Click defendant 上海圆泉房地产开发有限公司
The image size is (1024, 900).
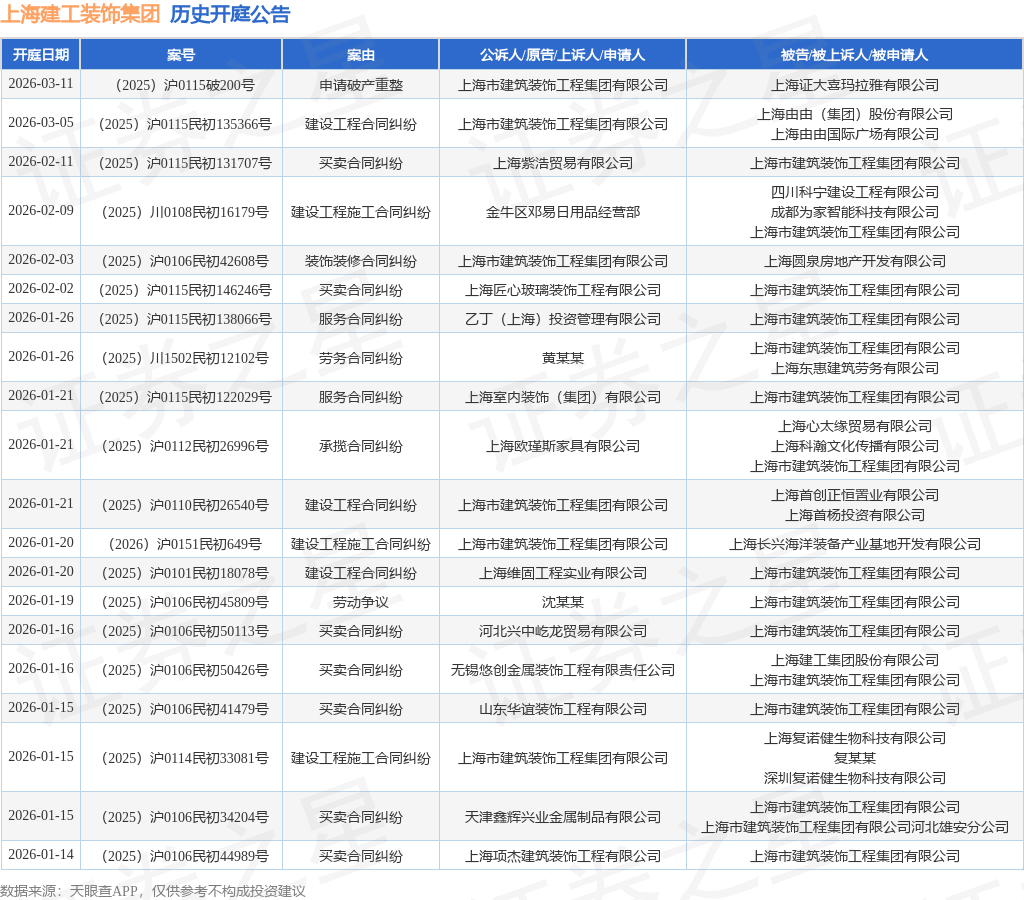[855, 261]
